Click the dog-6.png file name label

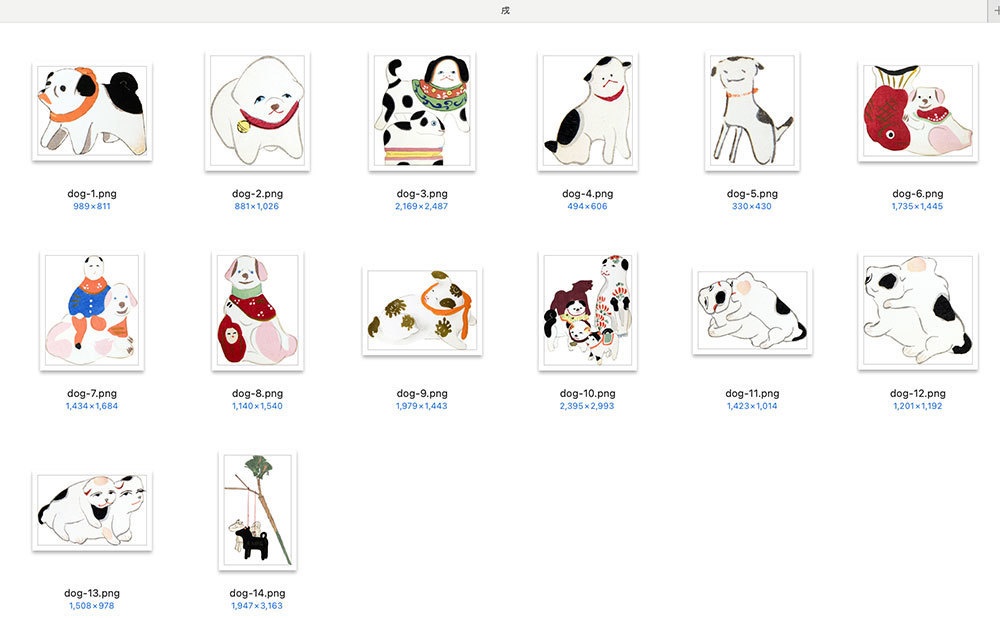[x=918, y=193]
